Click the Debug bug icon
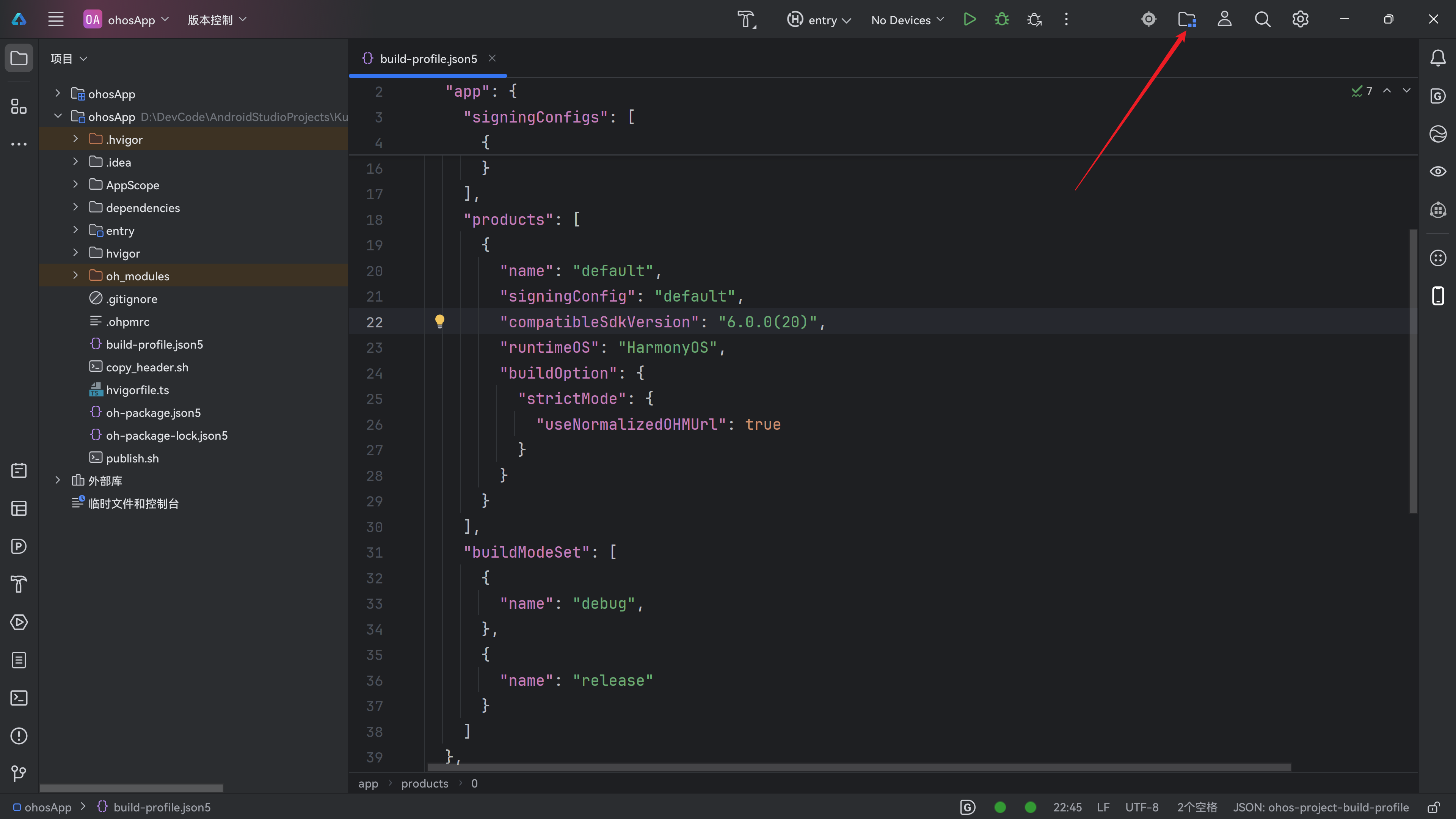The height and width of the screenshot is (819, 1456). pos(1001,20)
